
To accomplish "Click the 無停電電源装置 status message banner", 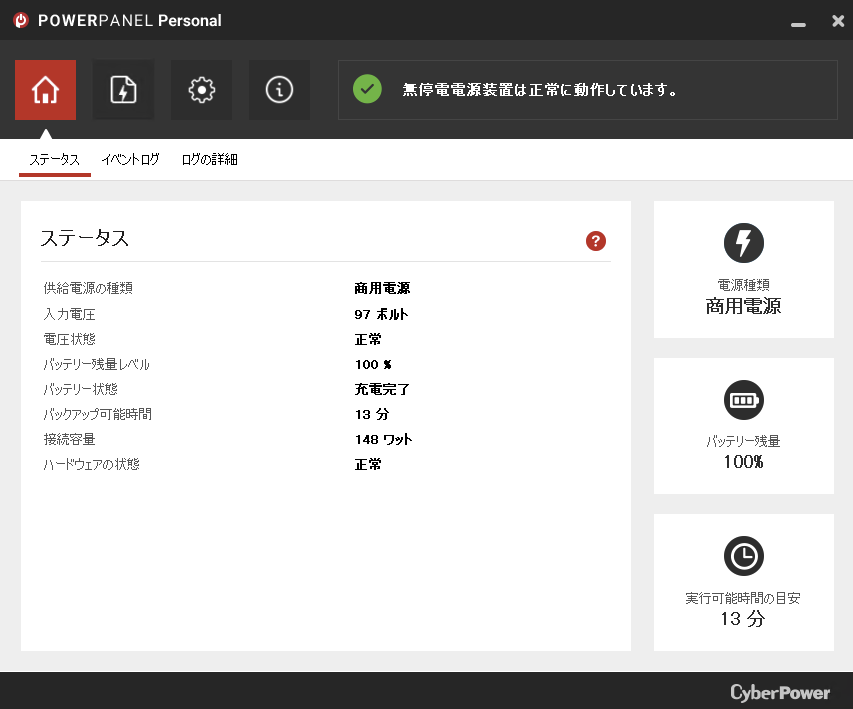I will point(540,90).
